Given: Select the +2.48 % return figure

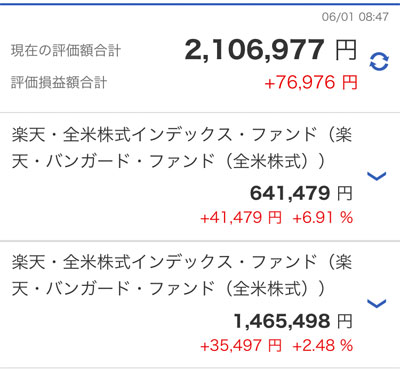Looking at the screenshot, I should (x=322, y=345).
